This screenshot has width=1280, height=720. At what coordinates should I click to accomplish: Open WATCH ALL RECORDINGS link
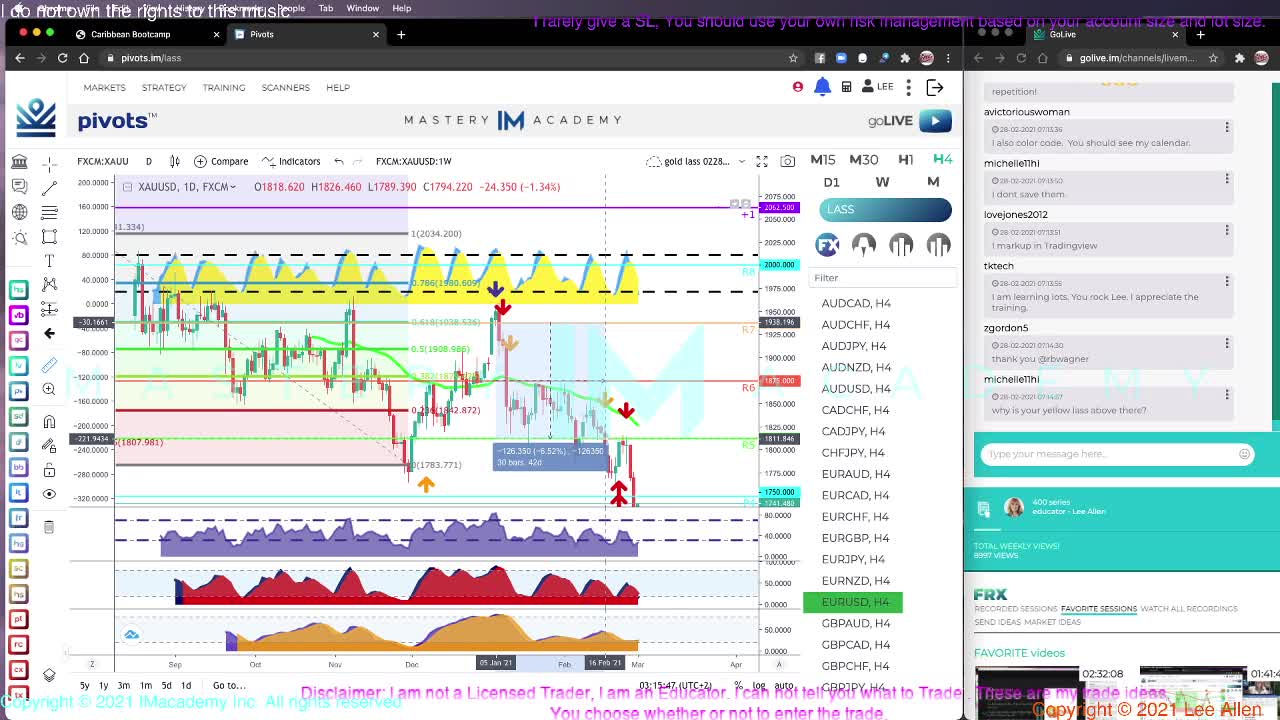[x=1189, y=608]
